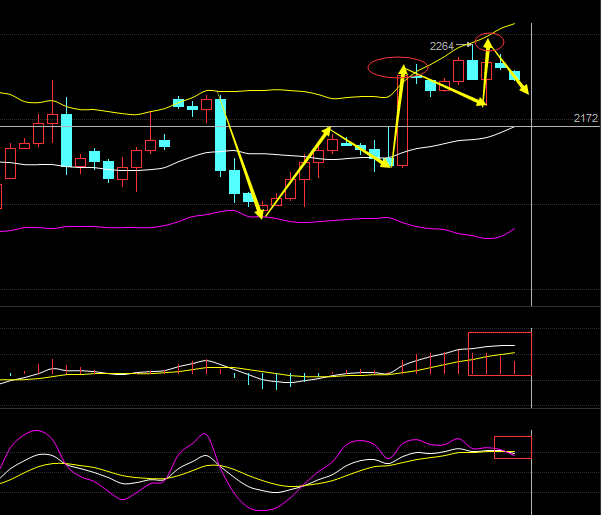This screenshot has width=601, height=515.
Task: Click the red rectangle in the MACD panel
Action: click(x=499, y=353)
